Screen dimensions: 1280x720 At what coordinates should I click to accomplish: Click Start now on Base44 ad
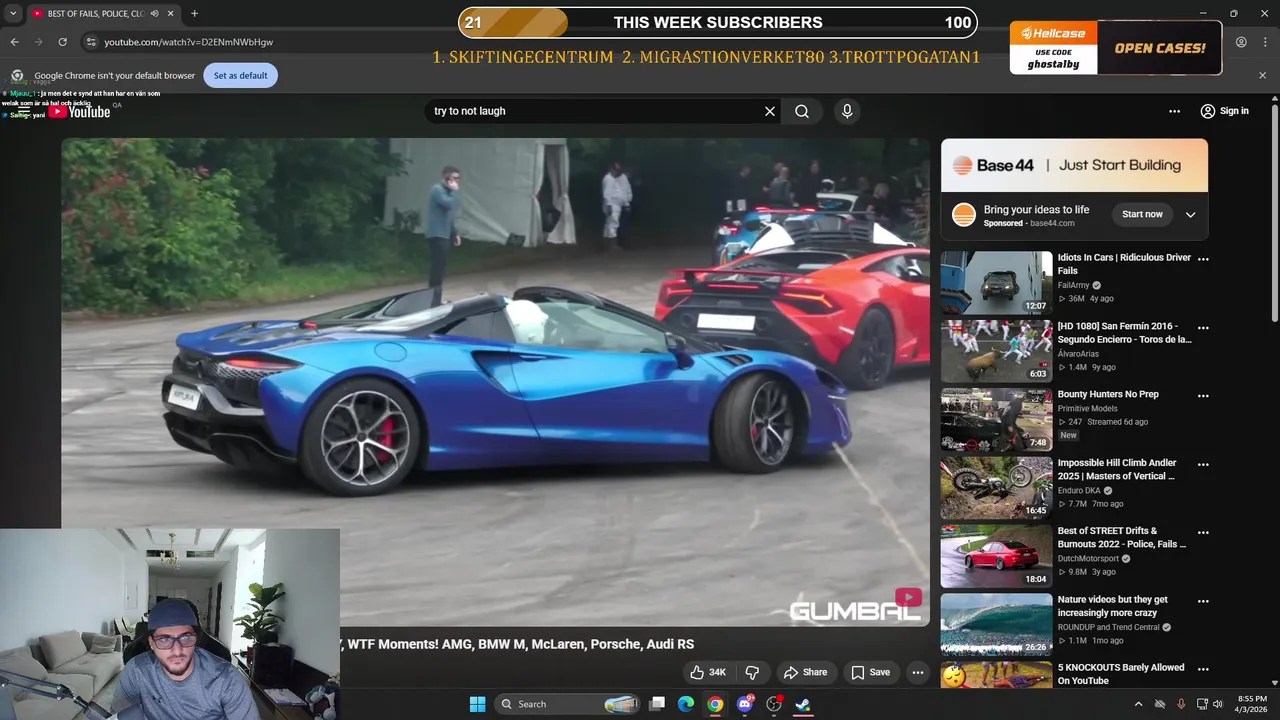1142,214
